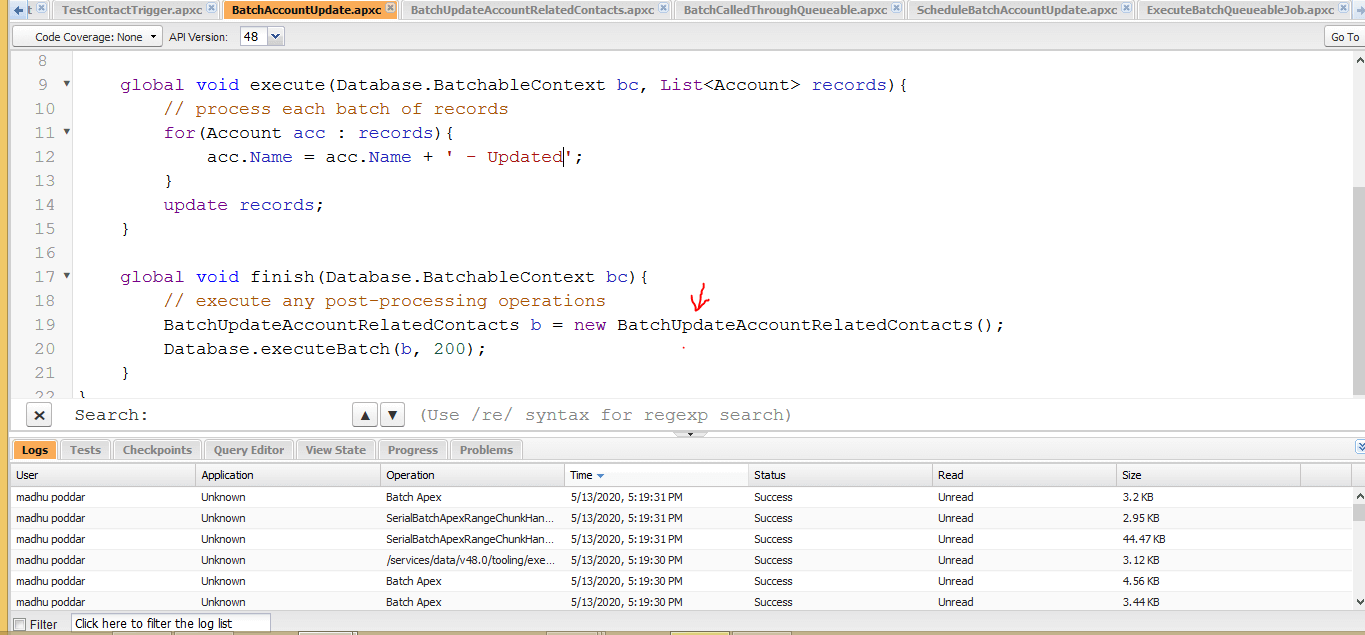Collapse the bottom panel using double-chevron icon
Image resolution: width=1365 pixels, height=635 pixels.
[x=1359, y=447]
